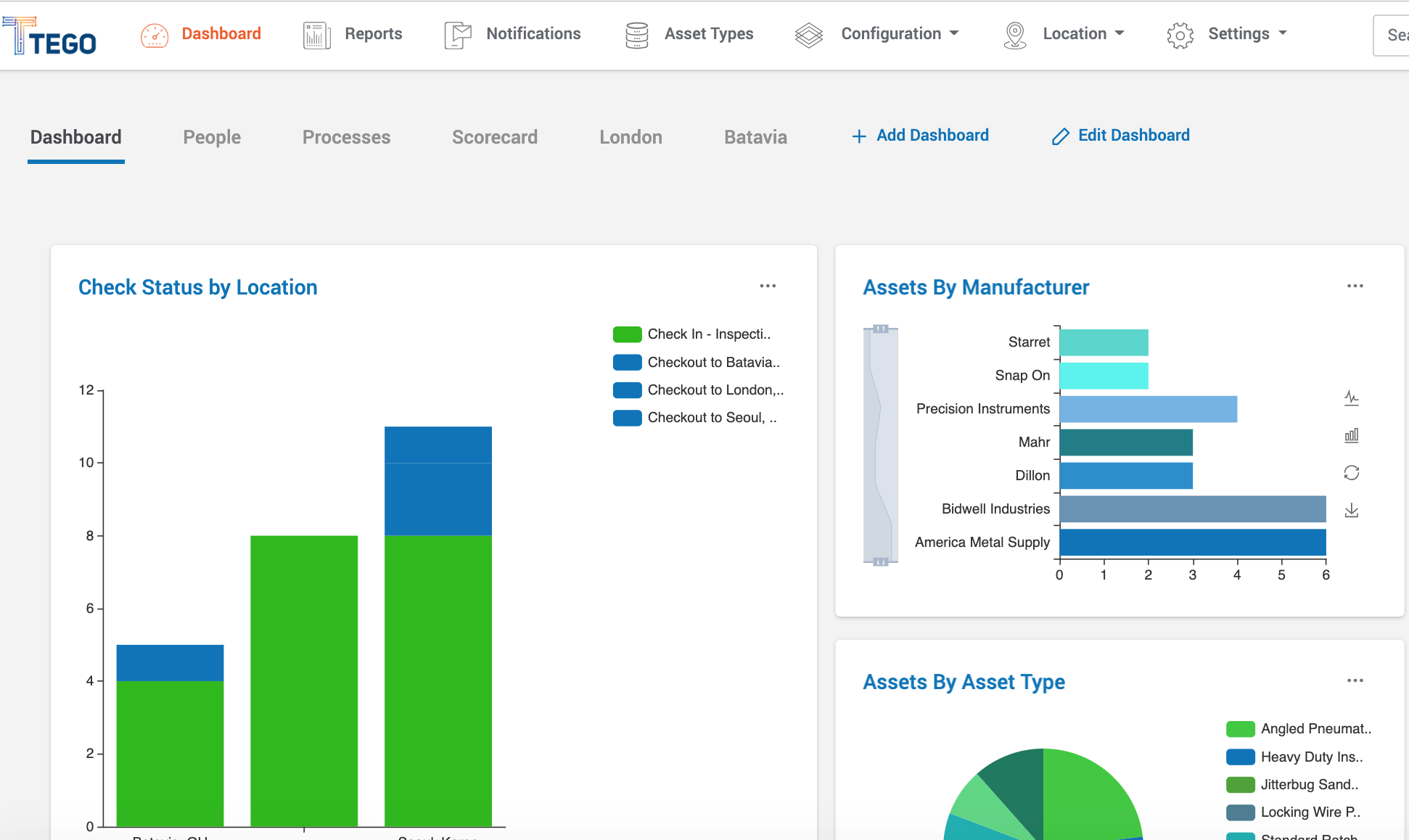Open Asset Types using the database icon
The height and width of the screenshot is (840, 1409).
point(636,34)
